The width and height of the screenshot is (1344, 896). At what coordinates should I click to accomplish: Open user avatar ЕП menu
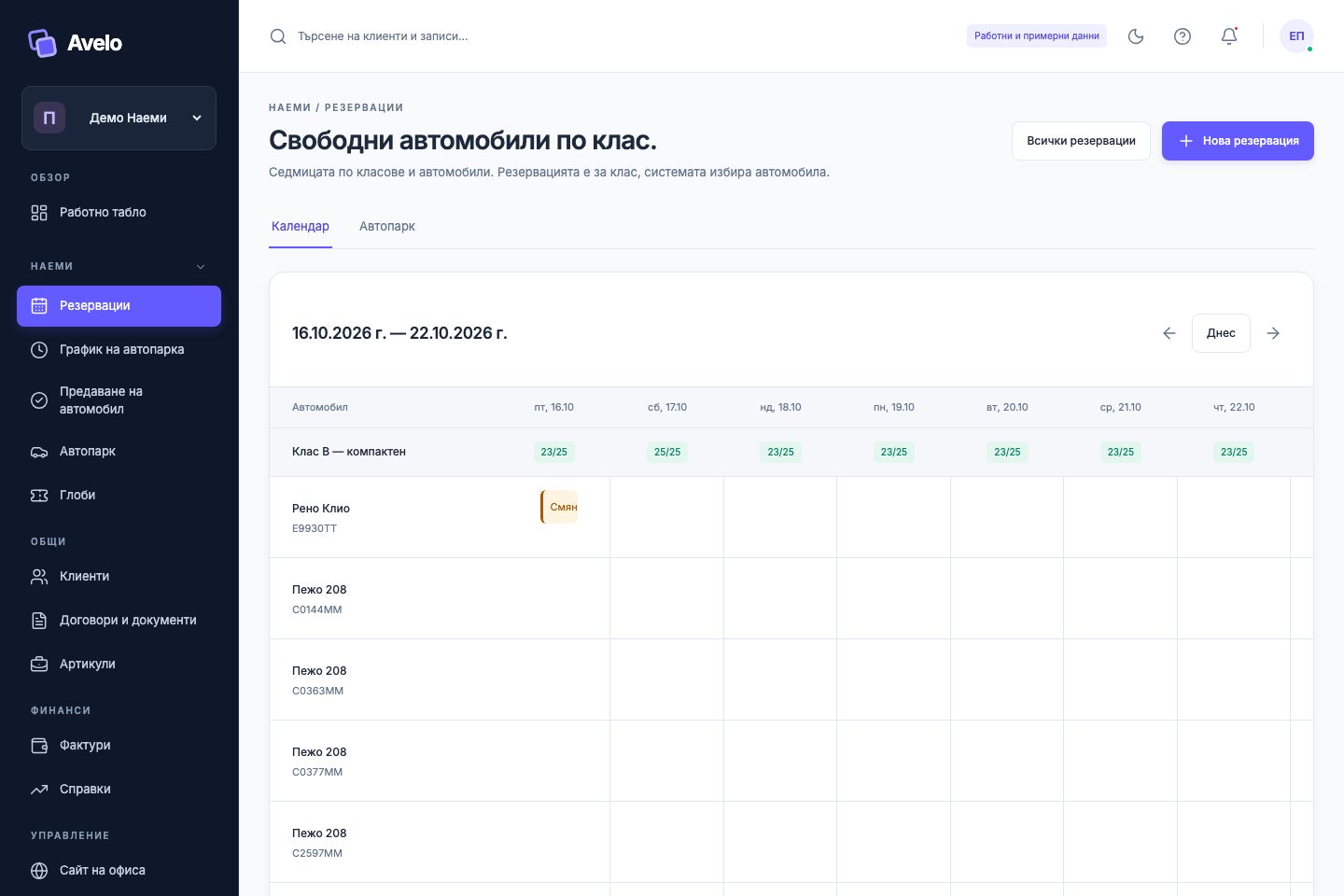1296,36
